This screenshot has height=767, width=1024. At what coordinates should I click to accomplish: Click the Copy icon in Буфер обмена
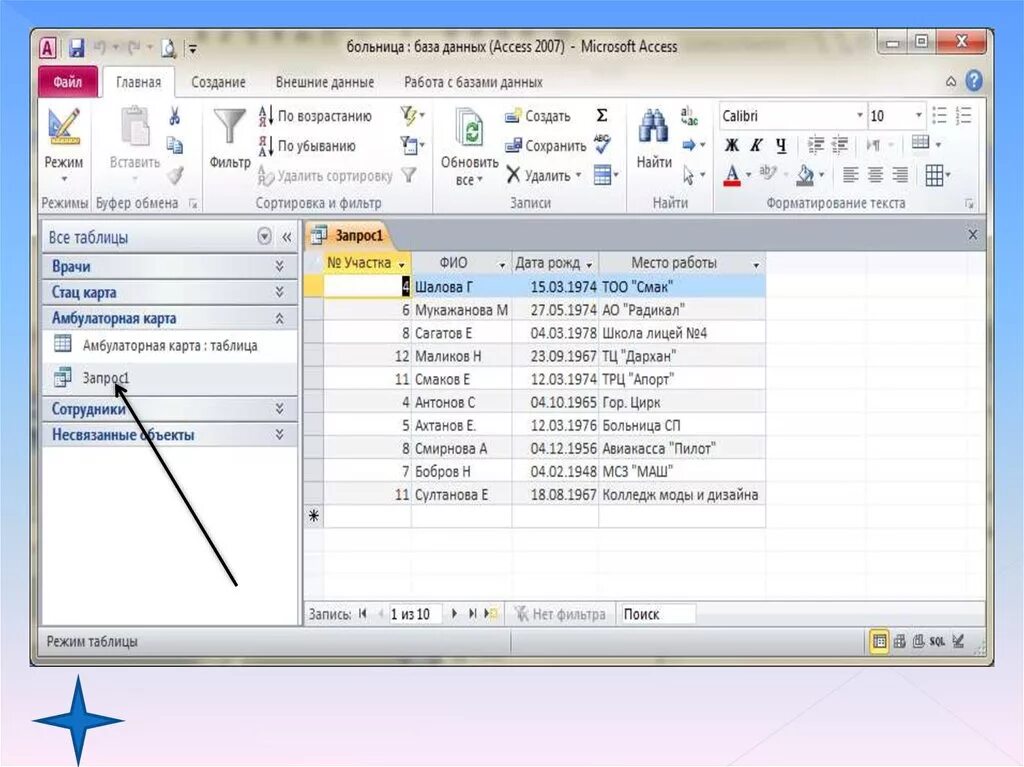[x=174, y=145]
